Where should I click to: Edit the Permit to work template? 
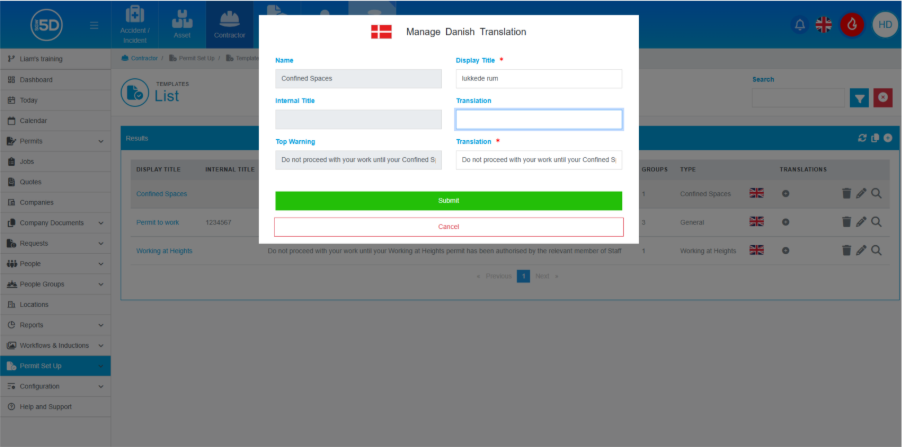click(861, 222)
